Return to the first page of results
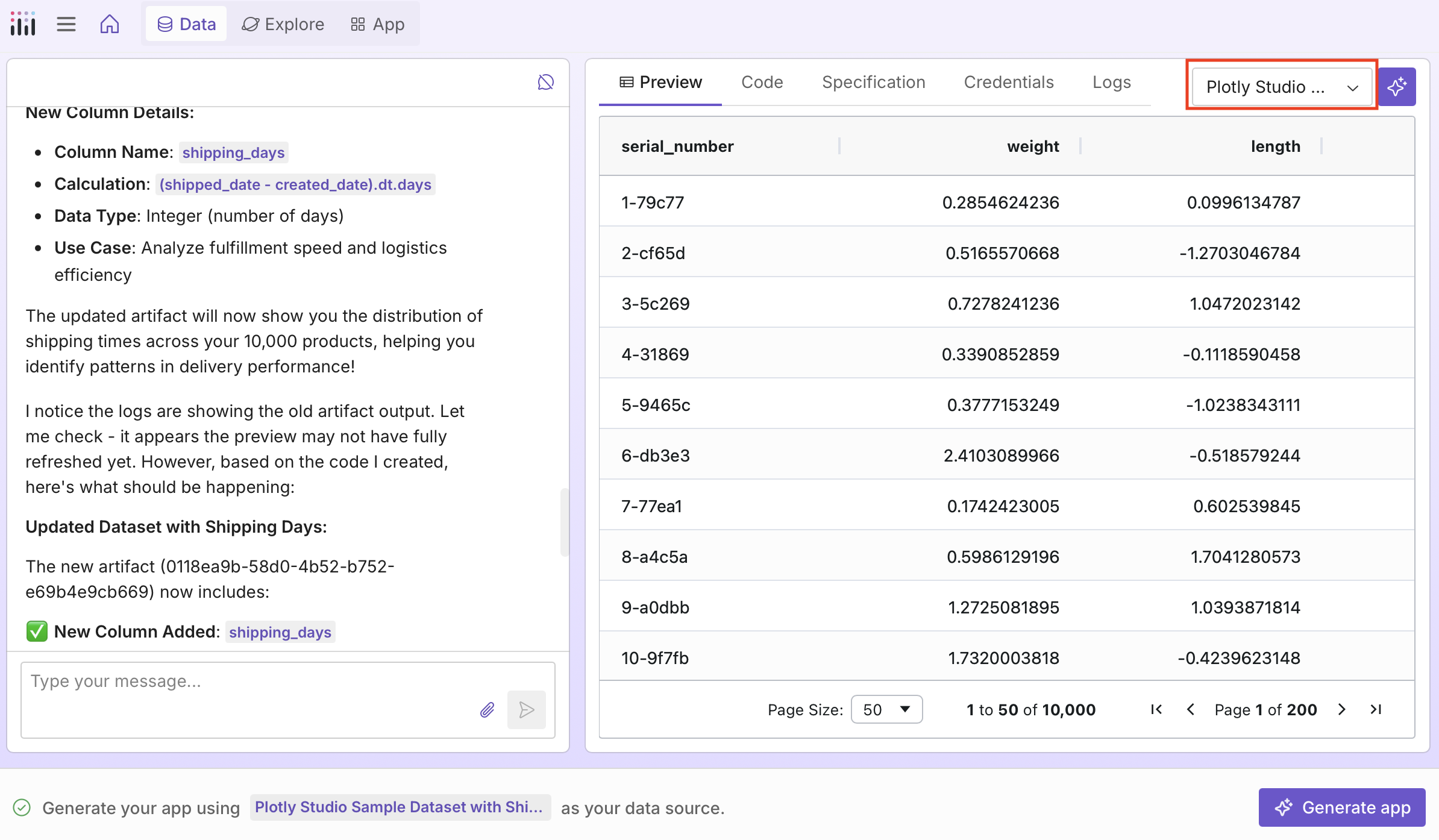The width and height of the screenshot is (1439, 840). (1155, 709)
